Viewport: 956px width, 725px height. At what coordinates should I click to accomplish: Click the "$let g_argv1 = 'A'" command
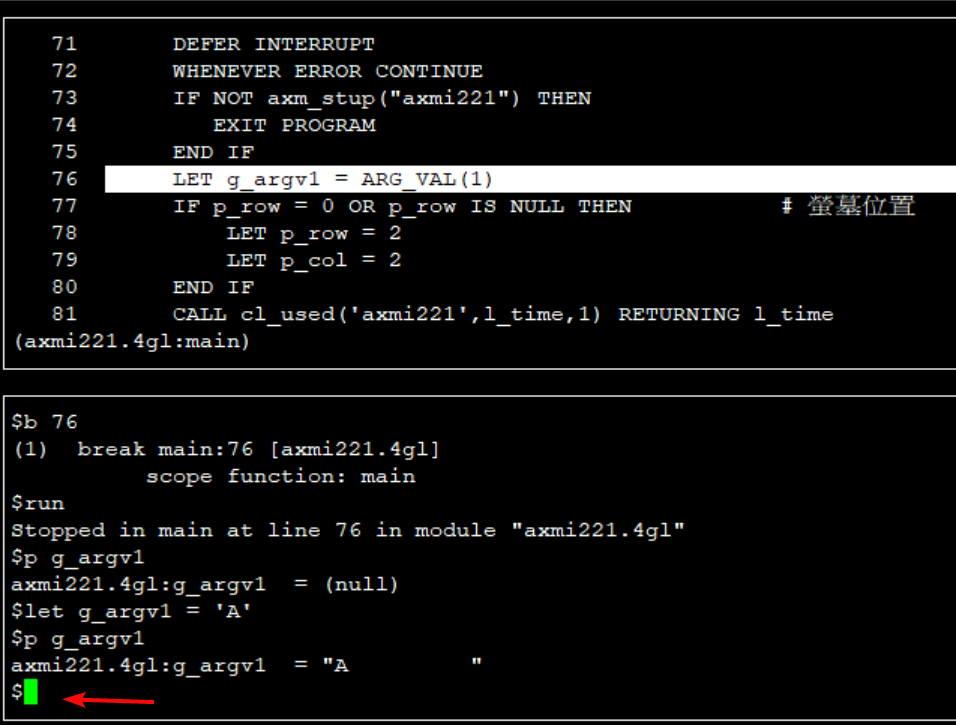tap(131, 611)
